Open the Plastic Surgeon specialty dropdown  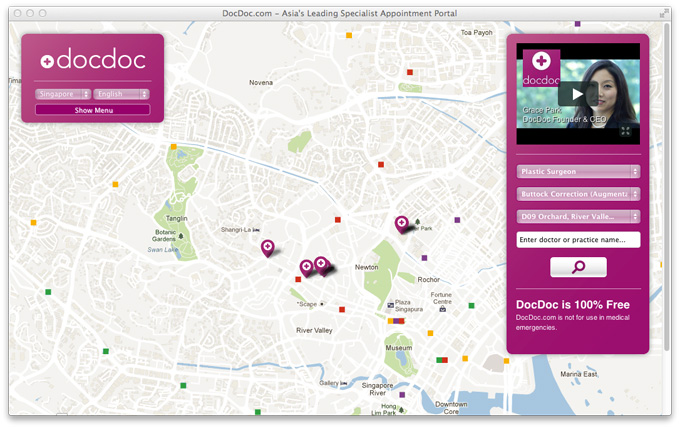click(578, 171)
